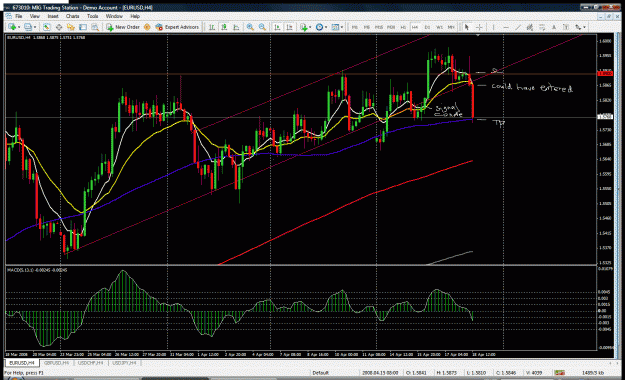Switch to the USDCHF,H4 chart tab
Screen dimensions: 625x380
point(90,363)
